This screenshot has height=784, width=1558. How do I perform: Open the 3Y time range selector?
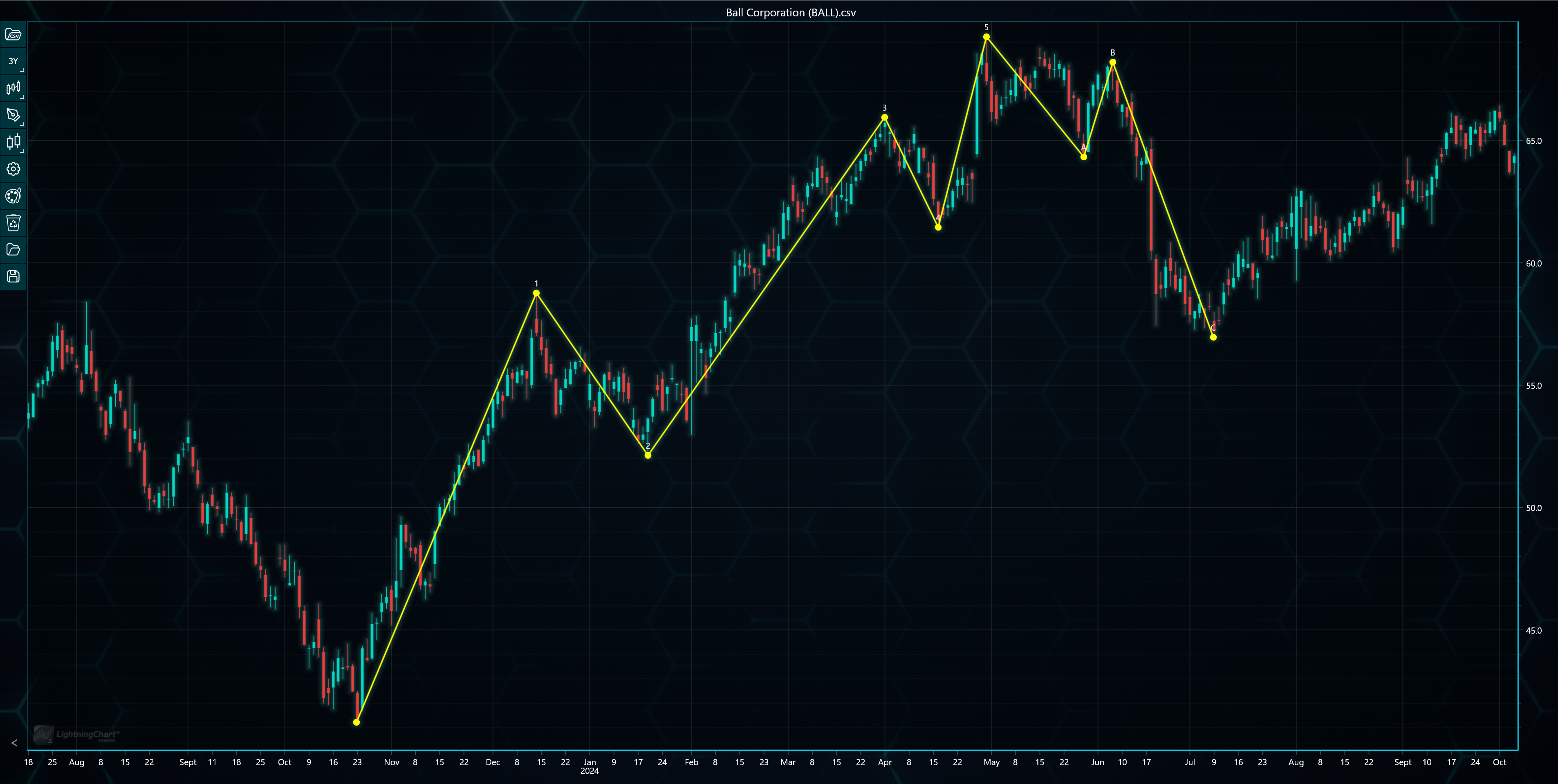tap(13, 61)
